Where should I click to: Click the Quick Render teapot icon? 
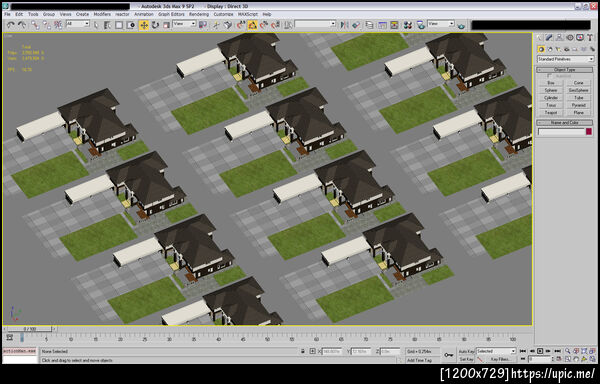point(461,26)
